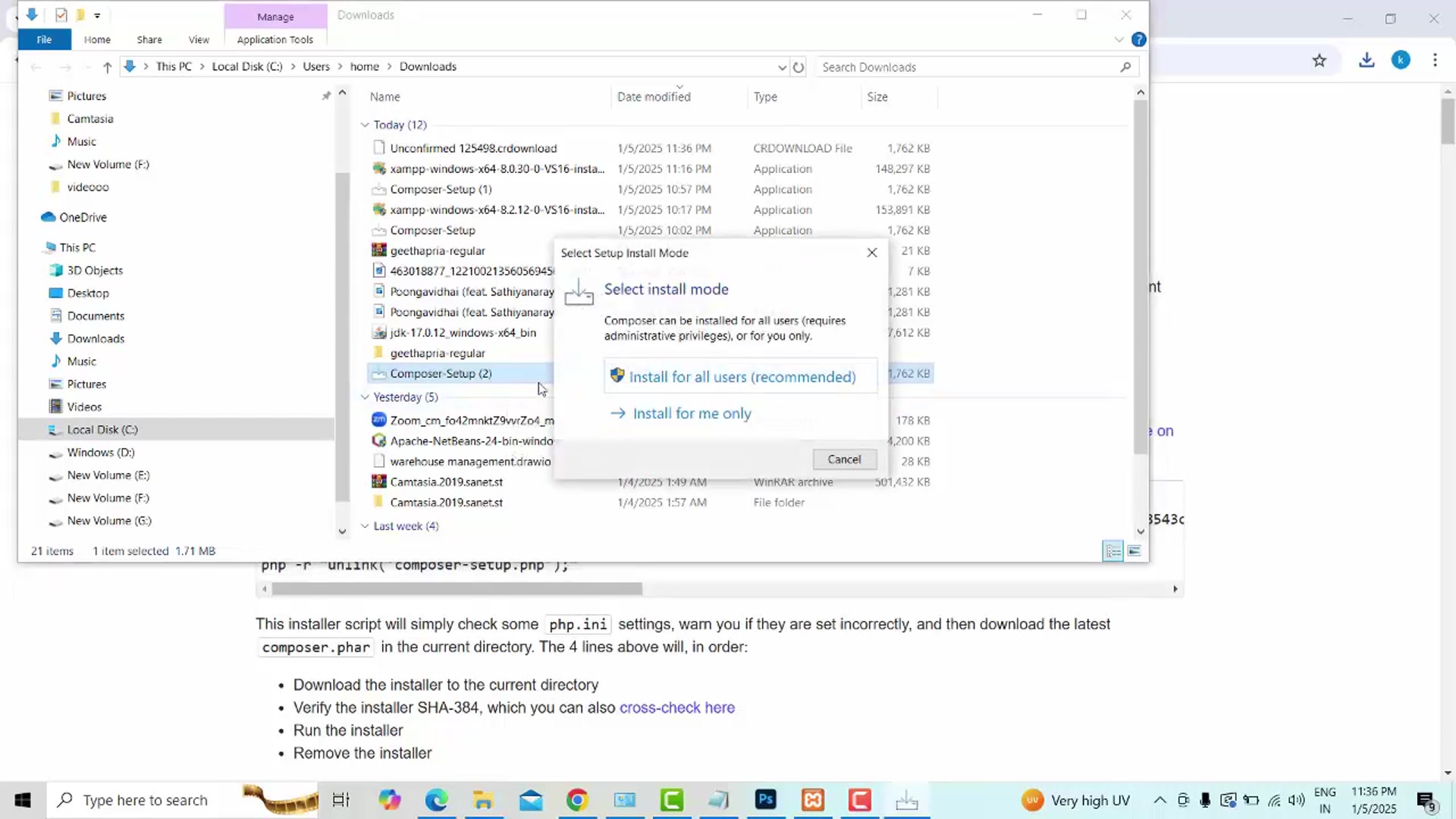
Task: Click the navigation pane scrollbar
Action: [342, 337]
